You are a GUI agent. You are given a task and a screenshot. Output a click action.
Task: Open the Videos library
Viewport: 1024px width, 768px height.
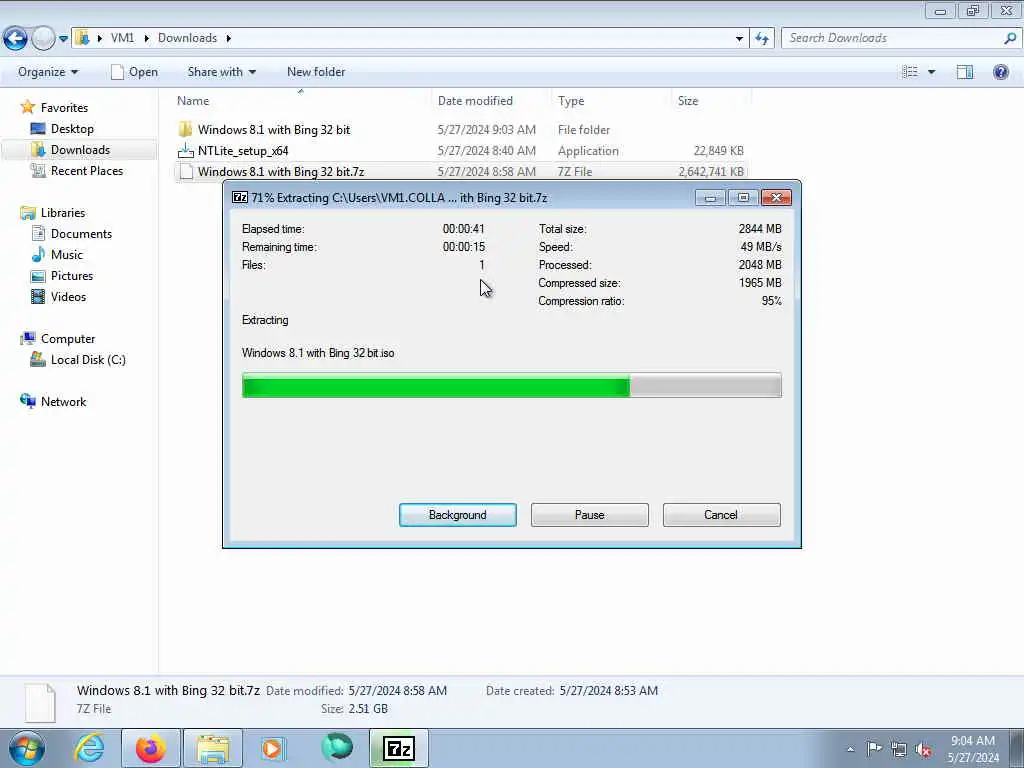click(68, 296)
